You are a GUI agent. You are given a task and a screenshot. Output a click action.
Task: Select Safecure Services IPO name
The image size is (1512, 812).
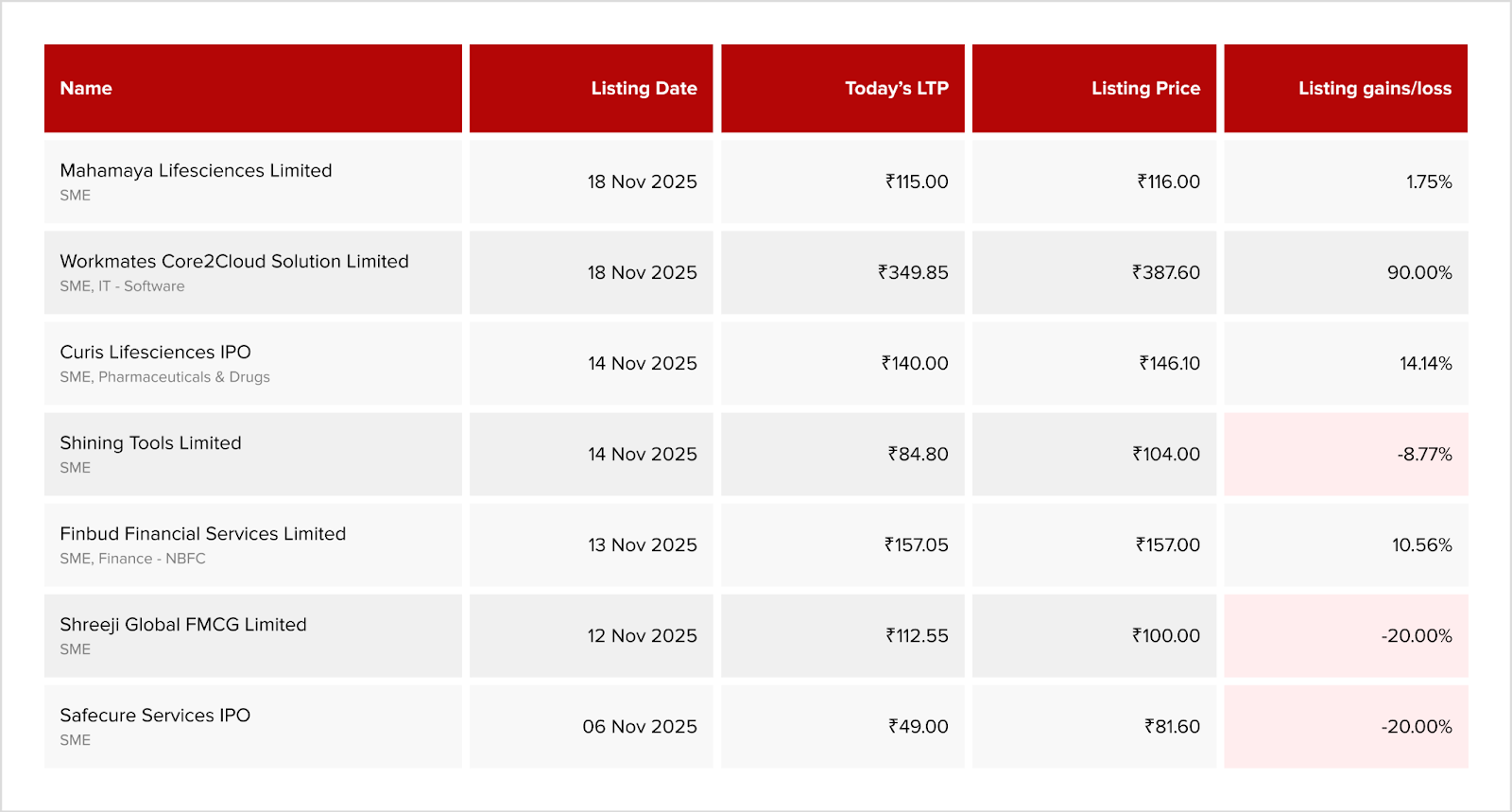click(x=155, y=716)
